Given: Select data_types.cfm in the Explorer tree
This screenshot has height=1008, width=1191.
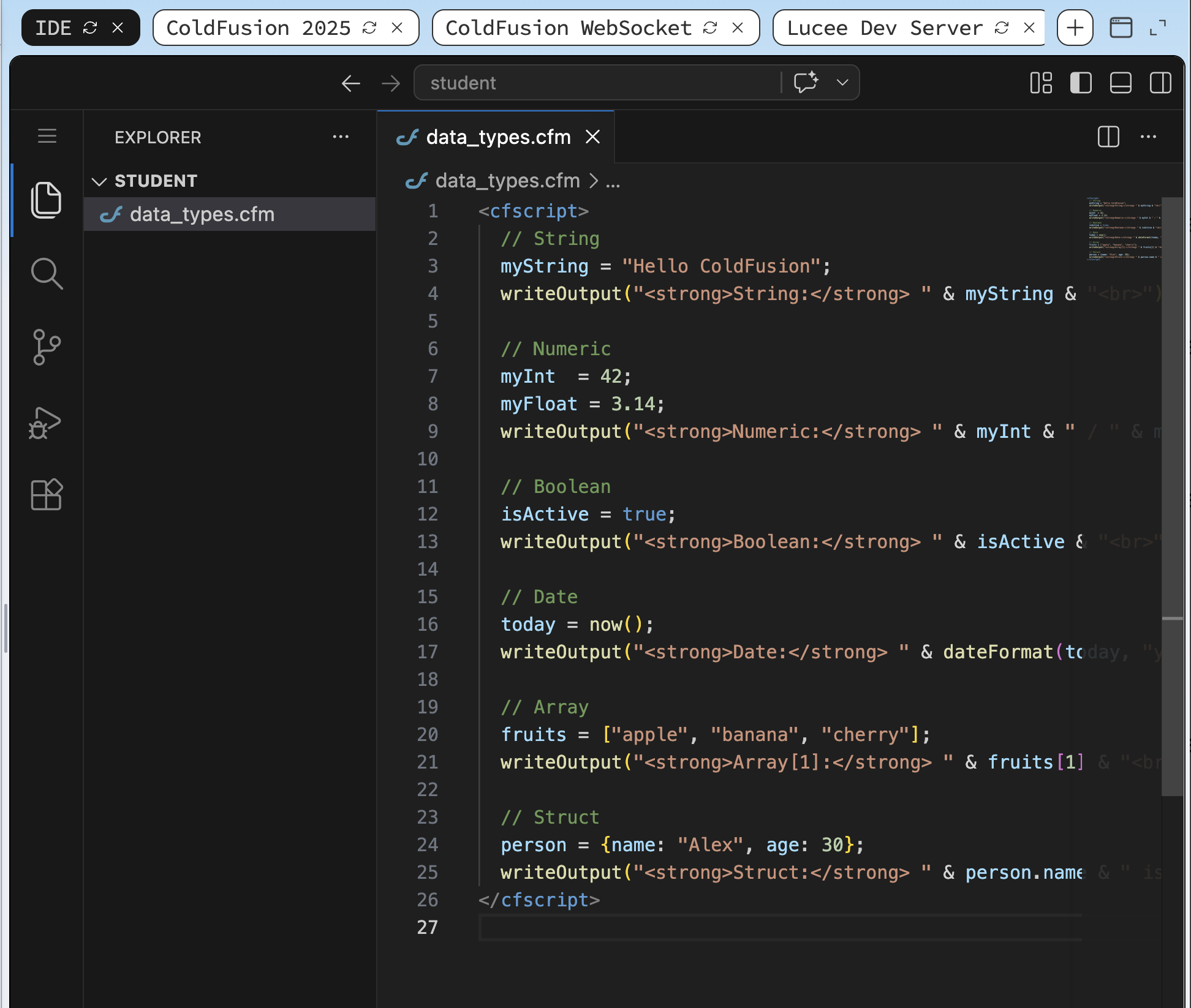Looking at the screenshot, I should click(230, 214).
